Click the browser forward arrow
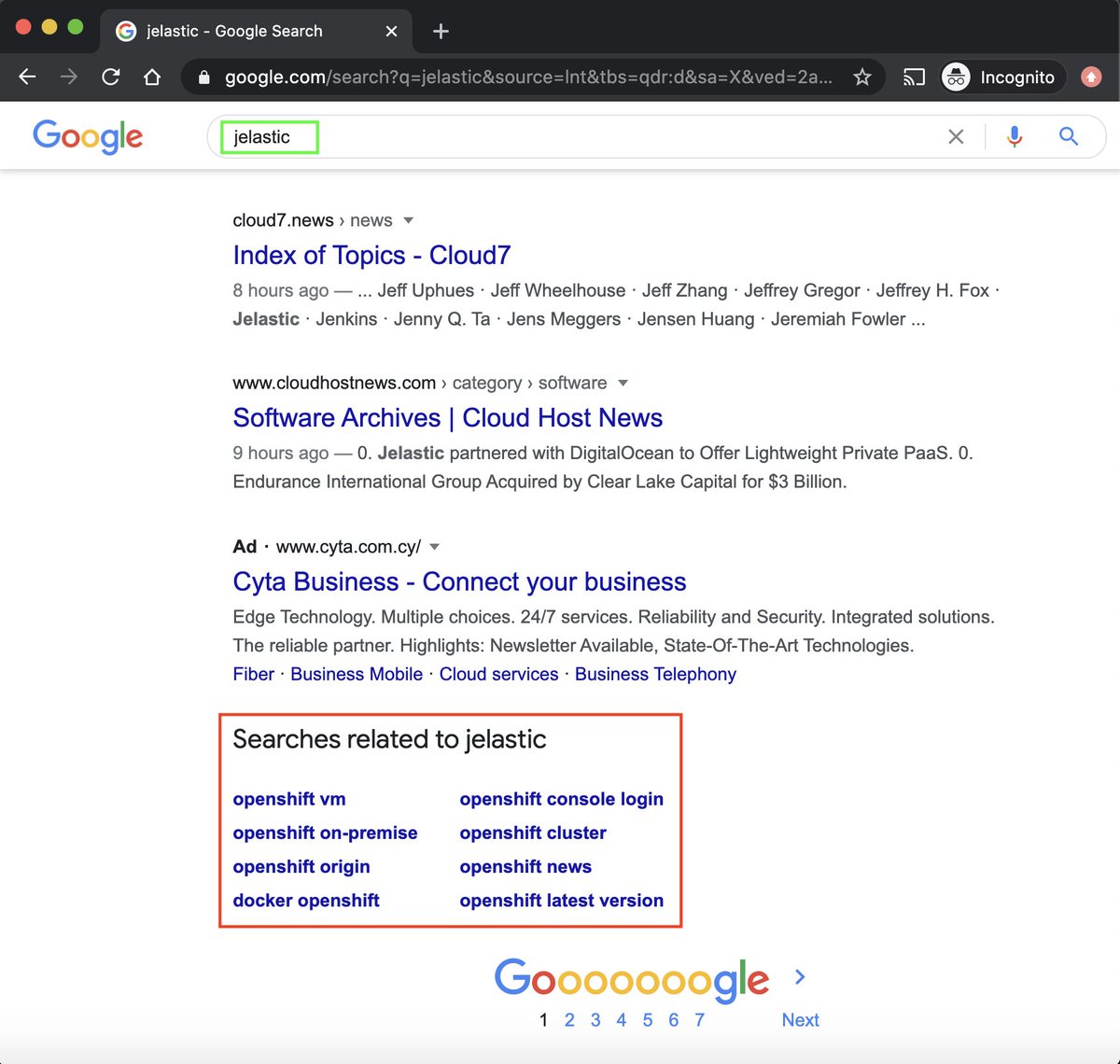1120x1064 pixels. tap(69, 77)
